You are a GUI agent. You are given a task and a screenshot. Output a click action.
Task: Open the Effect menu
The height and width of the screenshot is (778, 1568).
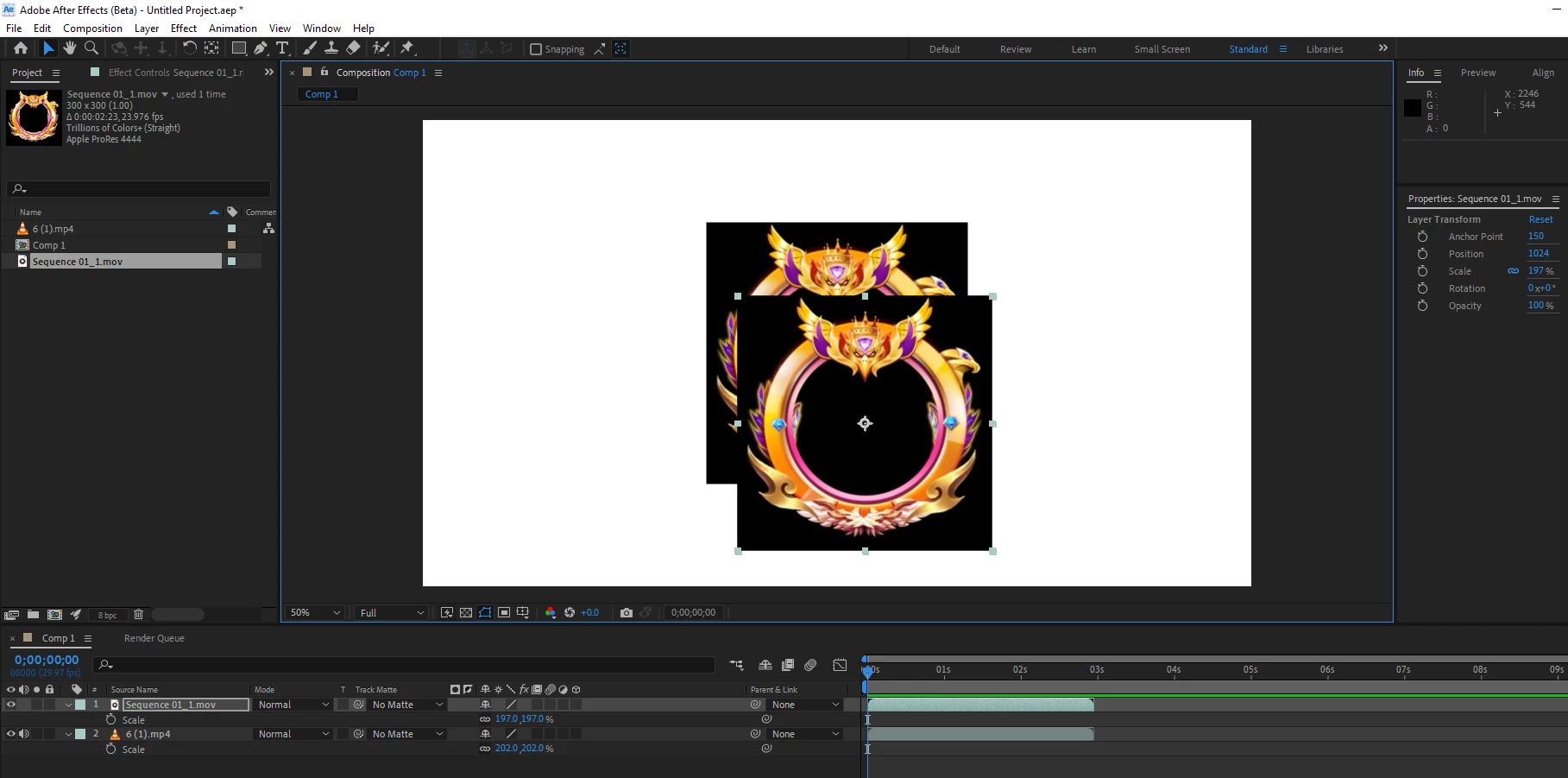click(184, 28)
